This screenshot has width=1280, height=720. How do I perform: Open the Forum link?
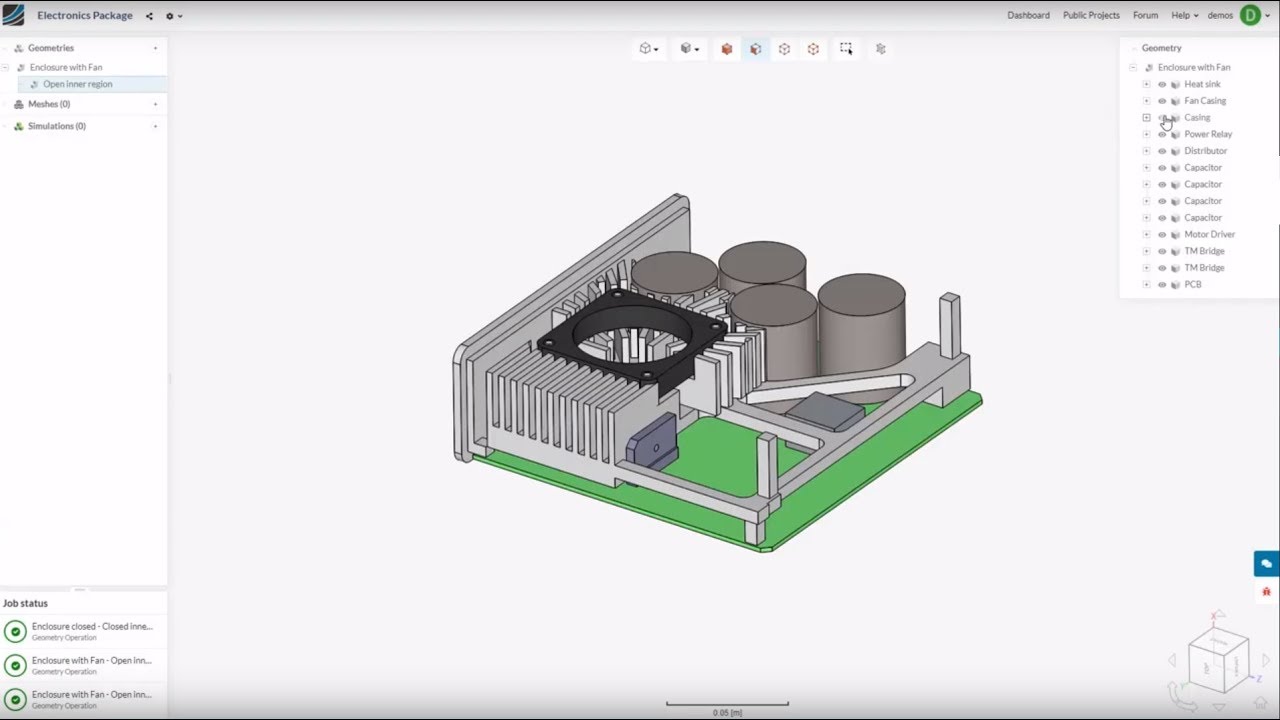[x=1145, y=16]
